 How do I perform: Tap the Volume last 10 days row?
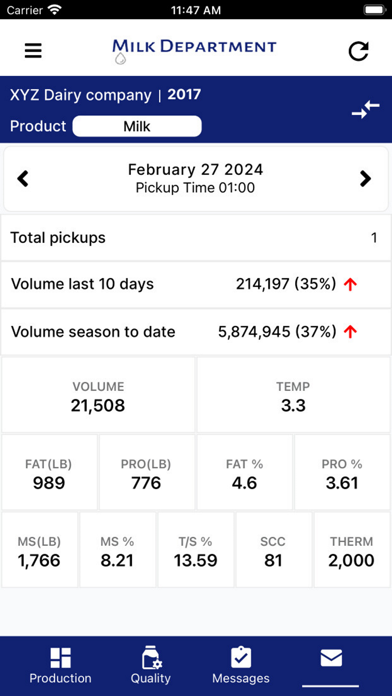point(196,285)
